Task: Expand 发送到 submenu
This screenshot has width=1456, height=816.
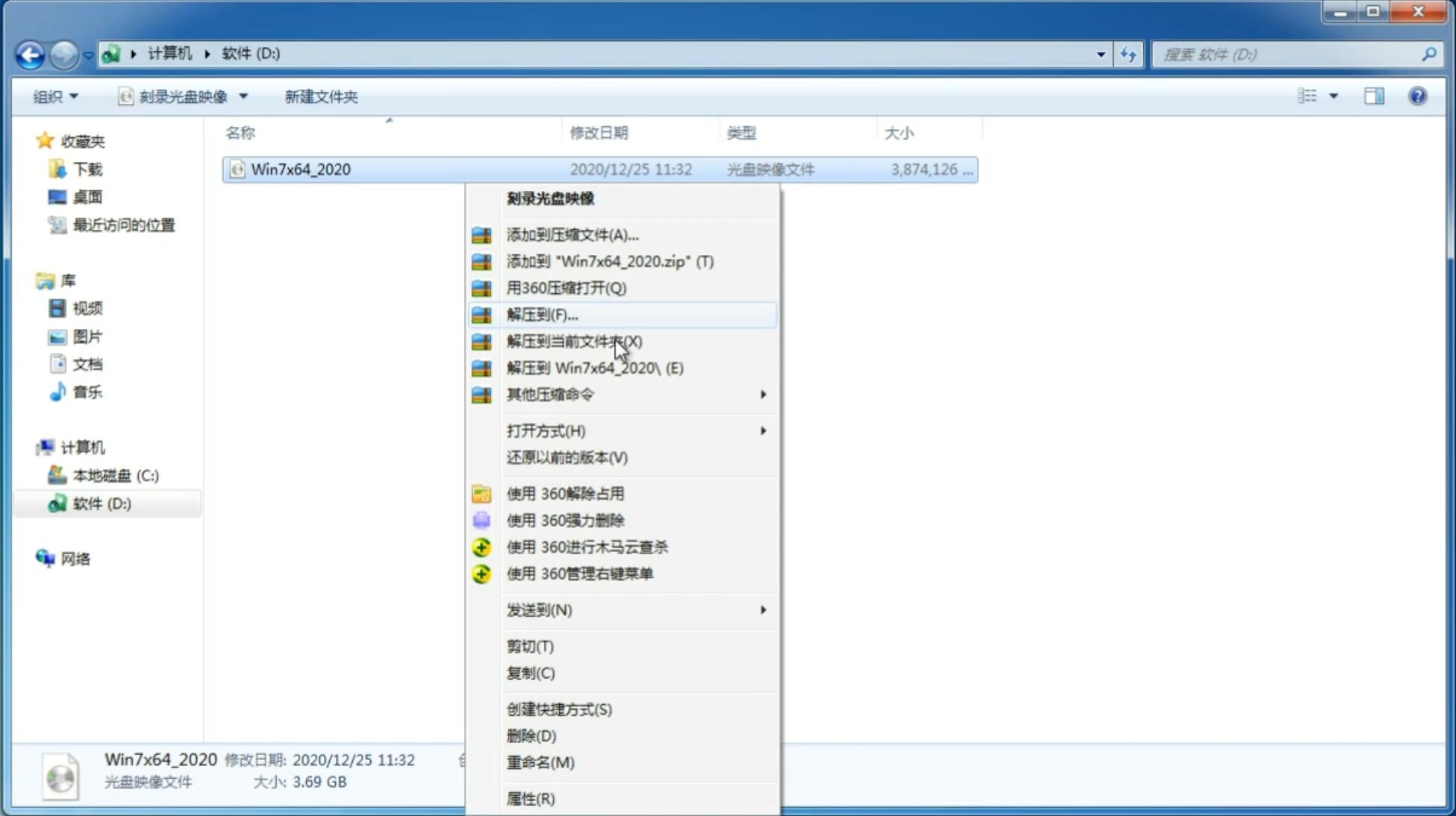Action: 636,609
